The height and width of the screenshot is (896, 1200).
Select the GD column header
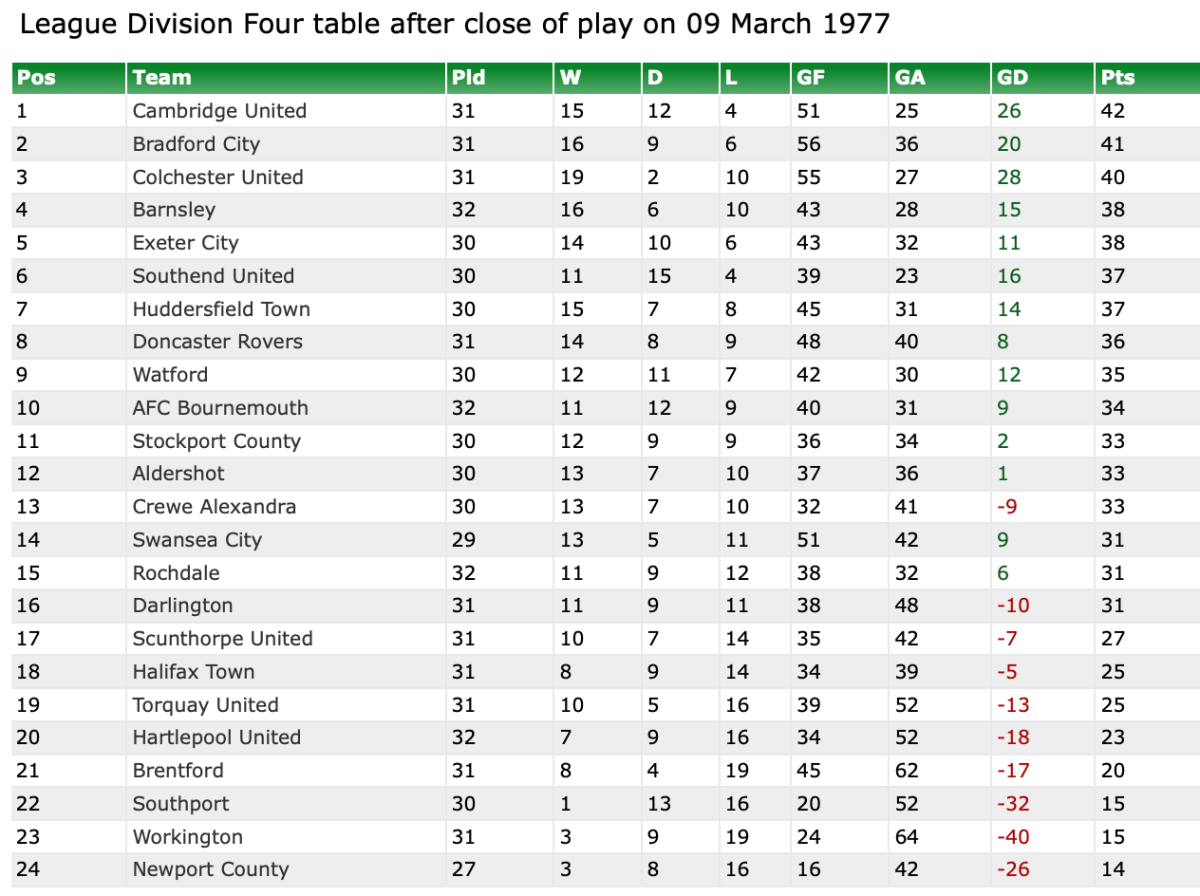click(x=1013, y=78)
